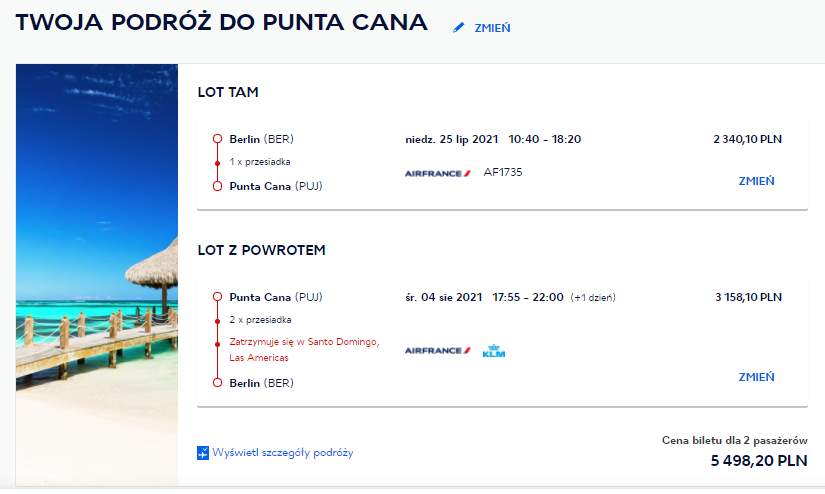The width and height of the screenshot is (825, 494).
Task: Click the Punta Cana arrival circle on the outbound route
Action: pos(217,186)
